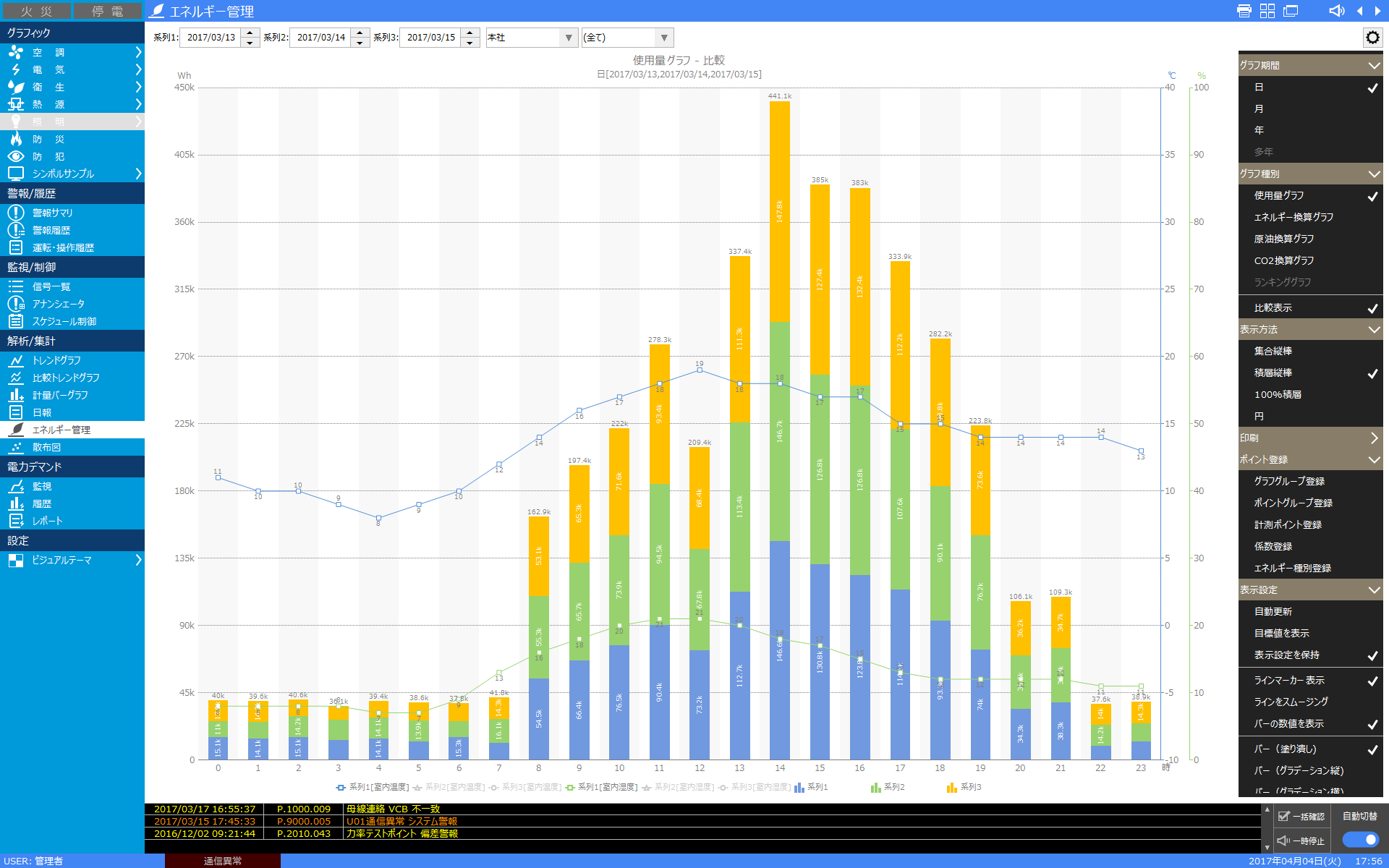Open 警報履歴 icon

coord(16,230)
